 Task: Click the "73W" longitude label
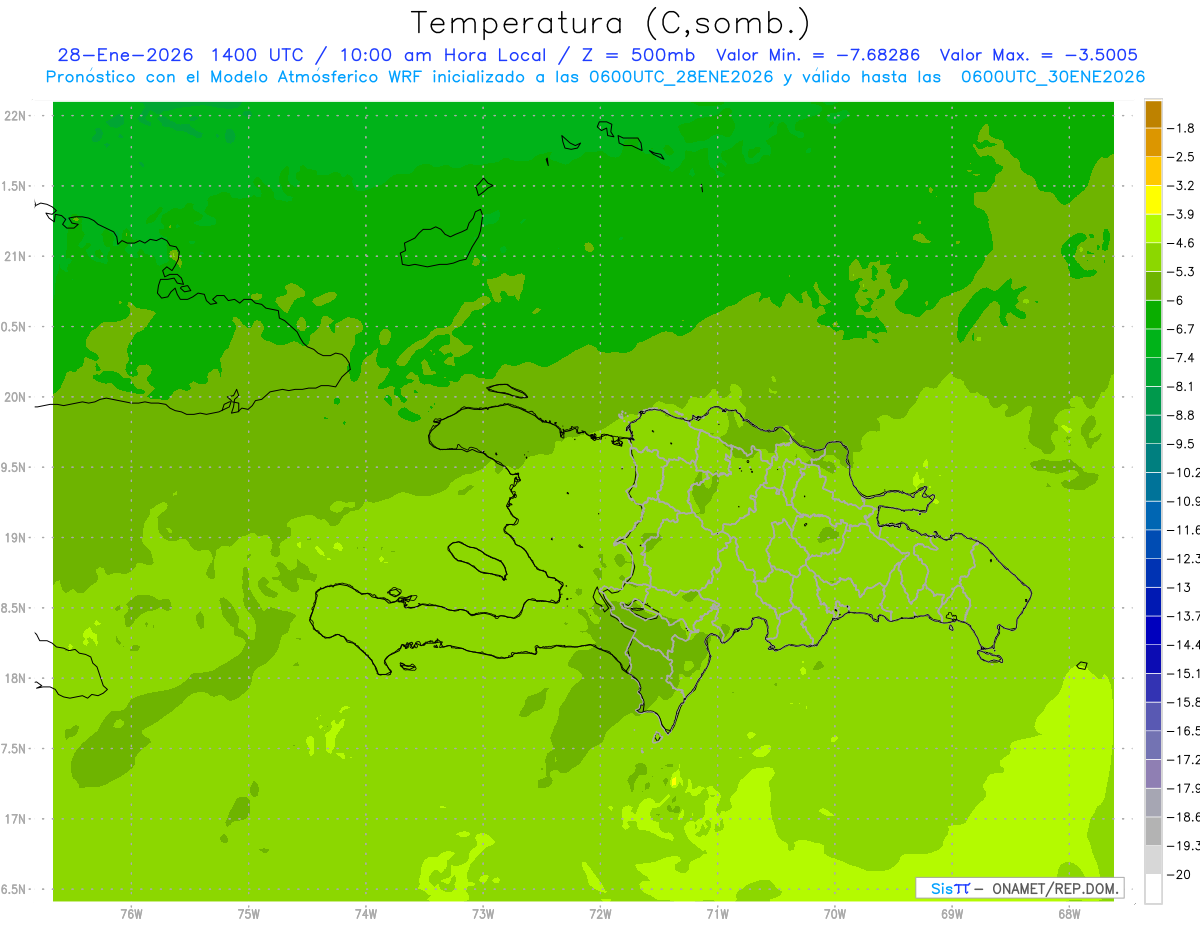(x=483, y=914)
